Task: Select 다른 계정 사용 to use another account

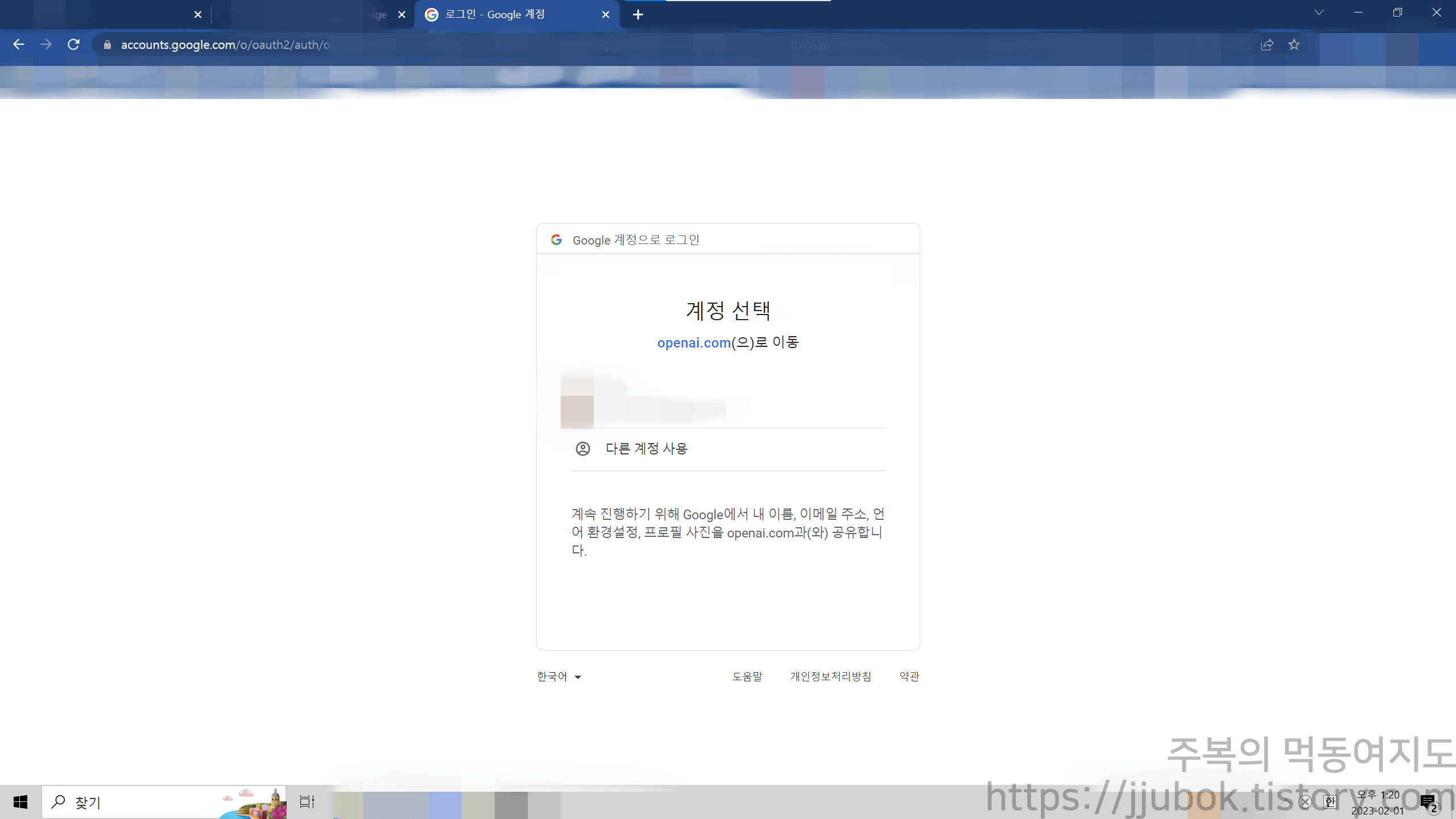Action: pyautogui.click(x=646, y=448)
